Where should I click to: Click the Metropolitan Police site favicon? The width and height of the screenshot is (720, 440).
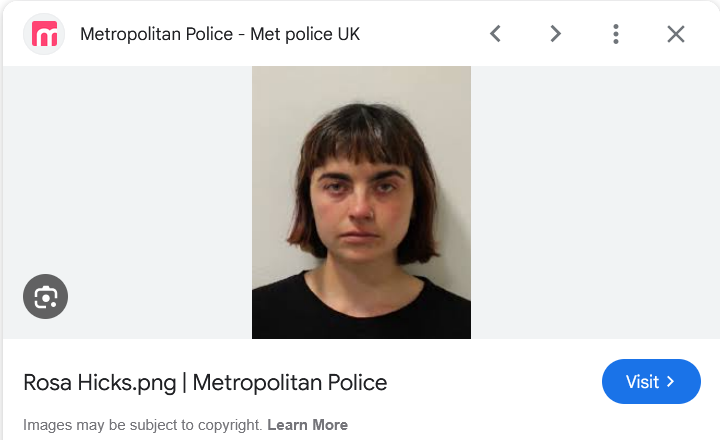click(x=45, y=34)
